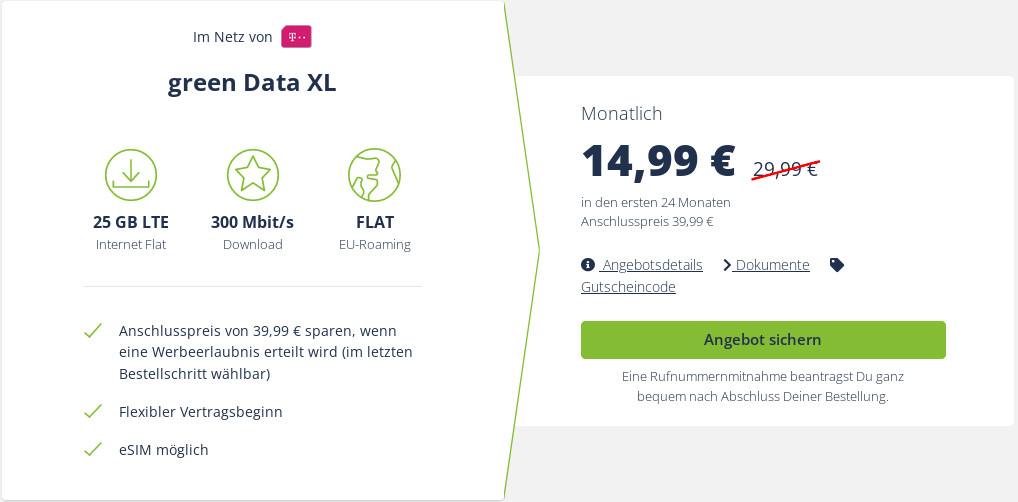Click the checkmark beside eSIM möglich
The width and height of the screenshot is (1018, 502).
click(x=93, y=450)
